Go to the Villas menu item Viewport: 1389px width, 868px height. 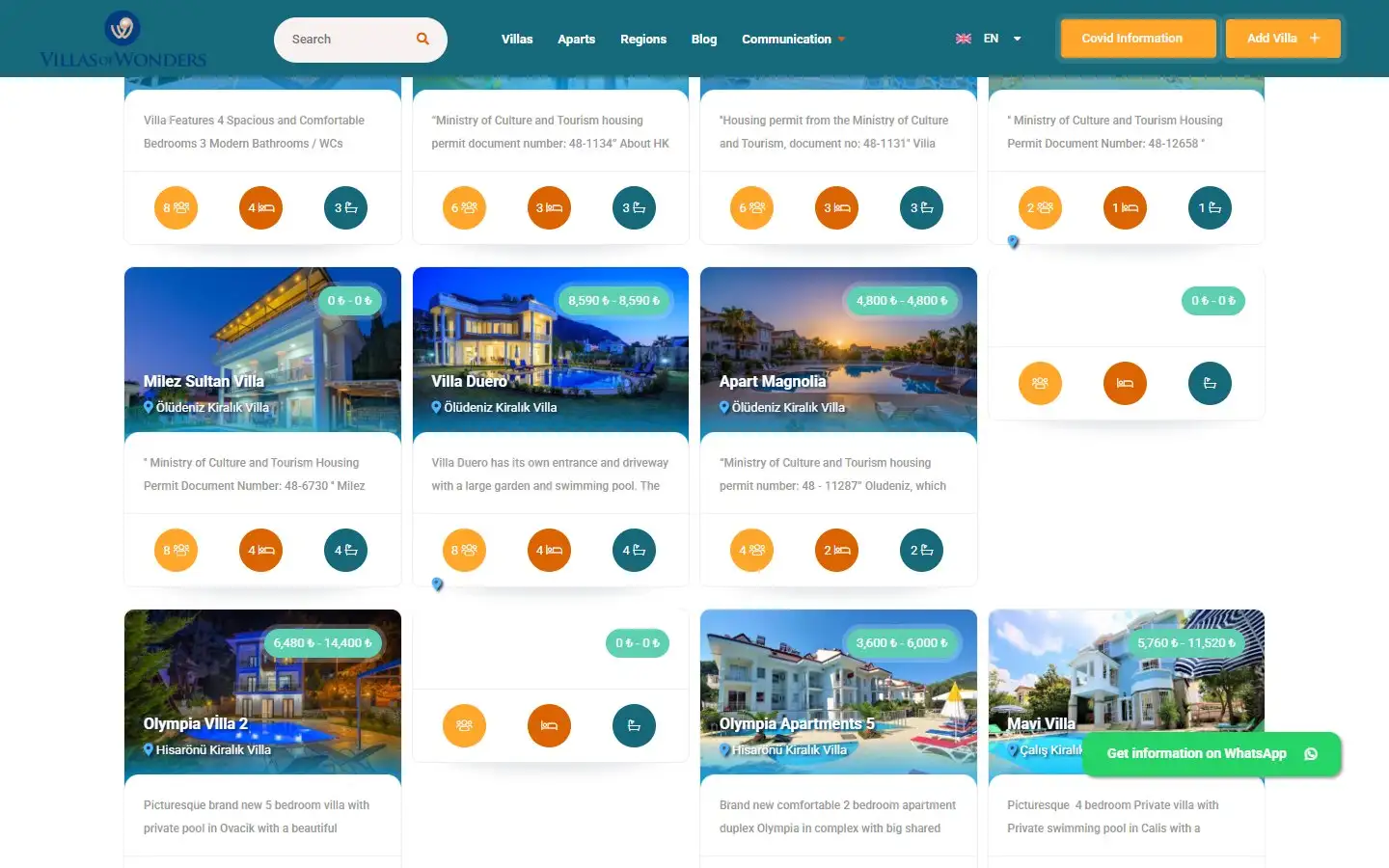[517, 40]
